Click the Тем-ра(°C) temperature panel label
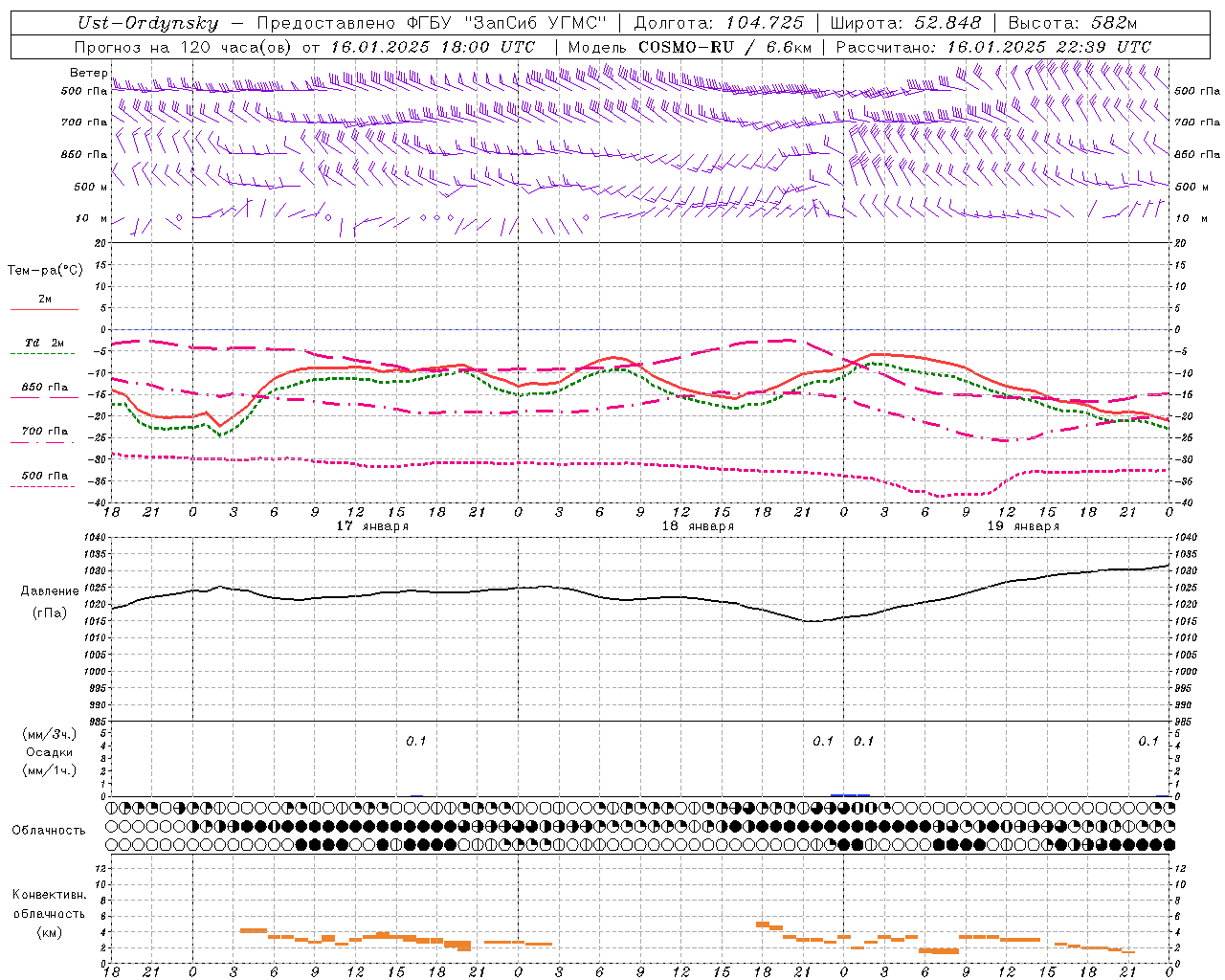Image resolution: width=1225 pixels, height=980 pixels. pyautogui.click(x=45, y=271)
